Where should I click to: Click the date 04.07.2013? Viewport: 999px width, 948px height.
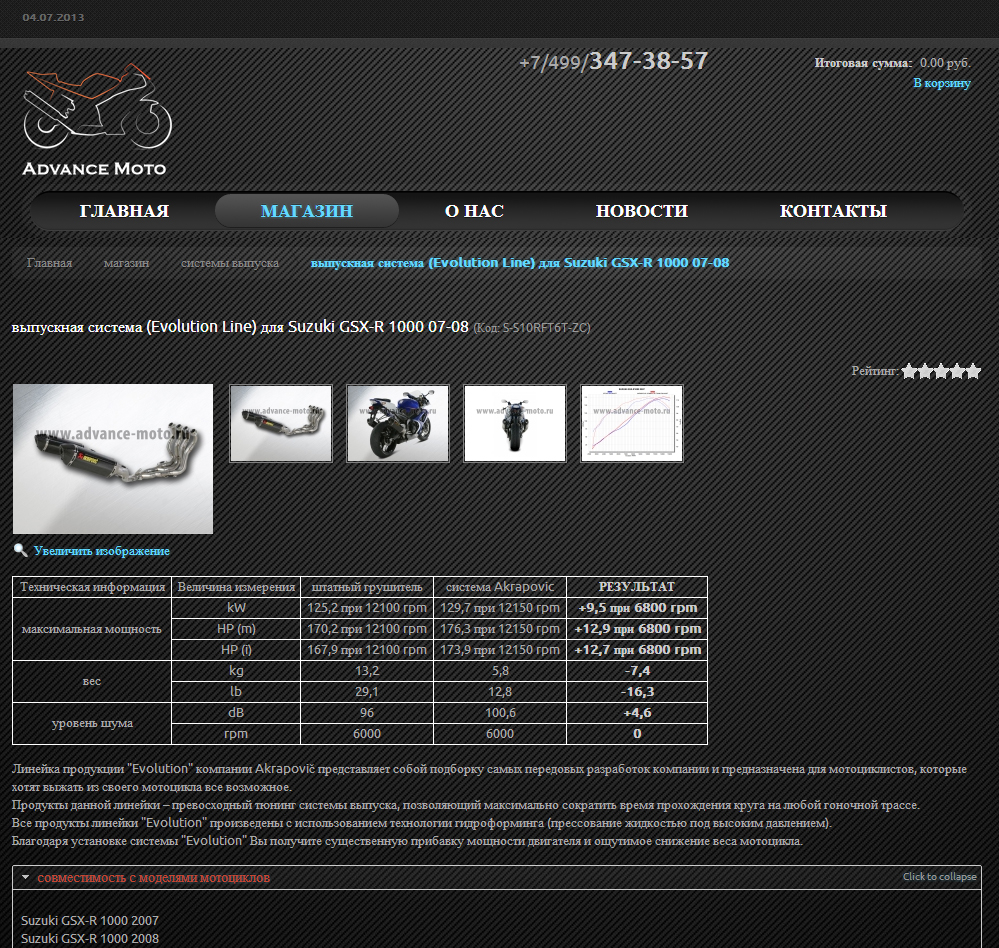54,17
